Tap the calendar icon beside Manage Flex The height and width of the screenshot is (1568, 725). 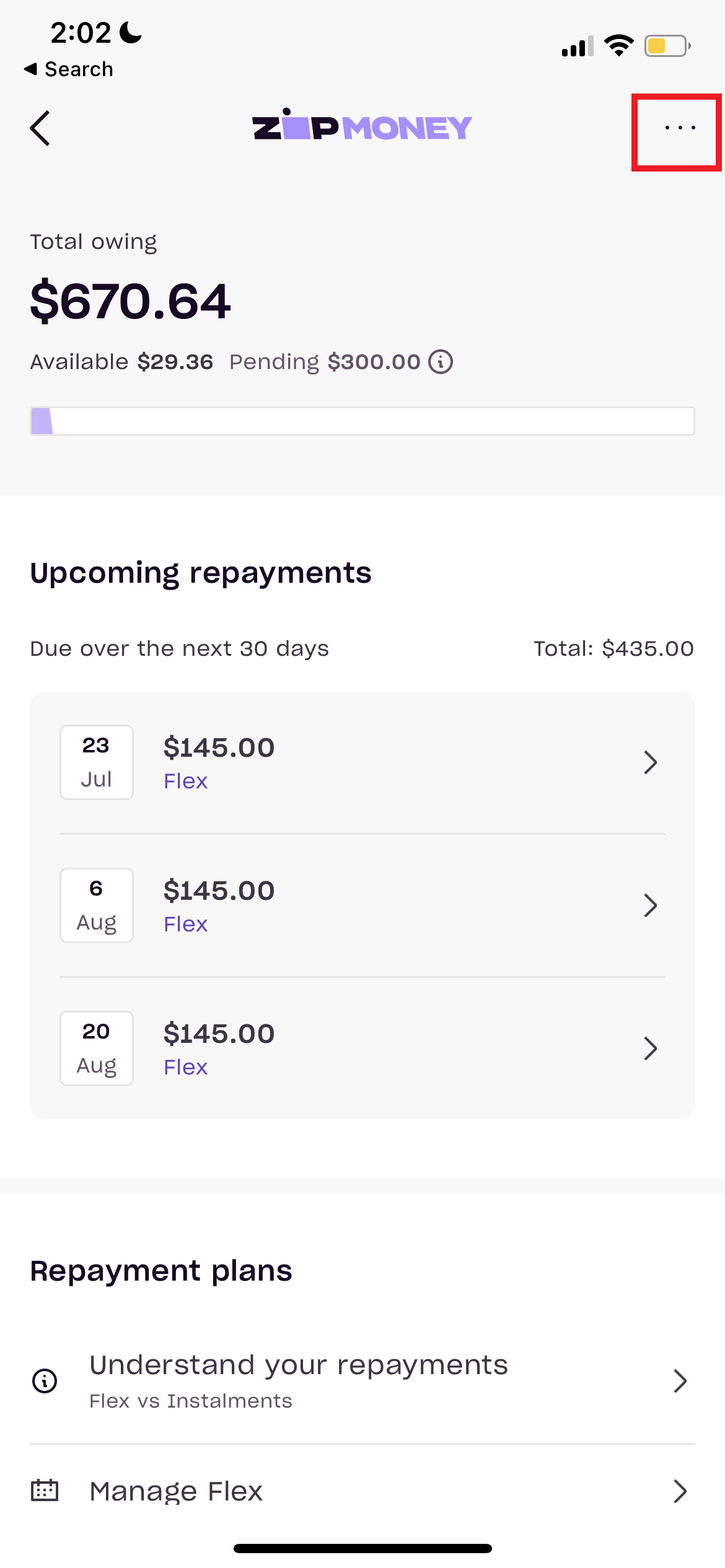point(45,1491)
